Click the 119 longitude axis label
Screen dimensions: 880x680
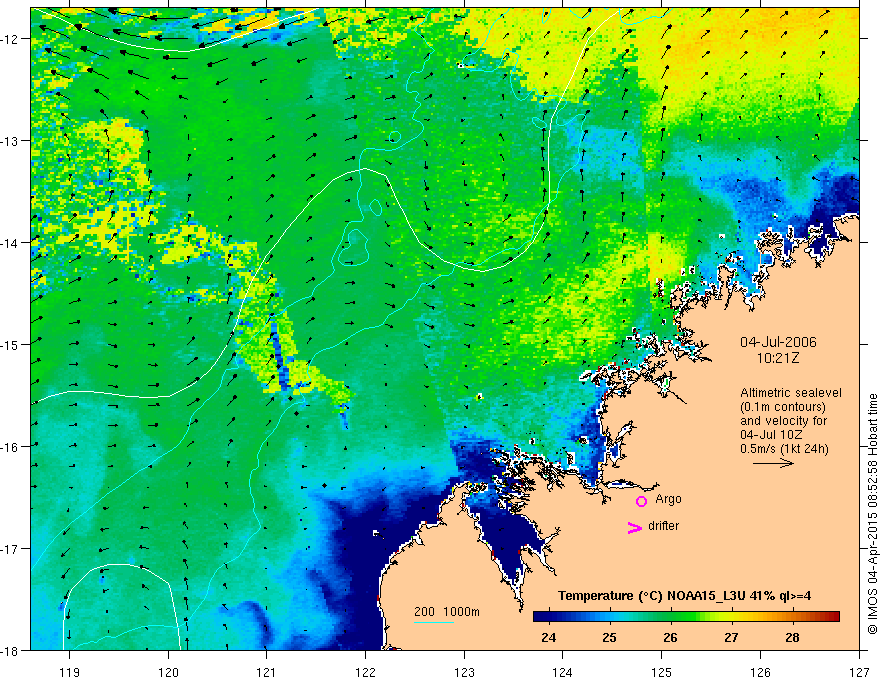[70, 672]
